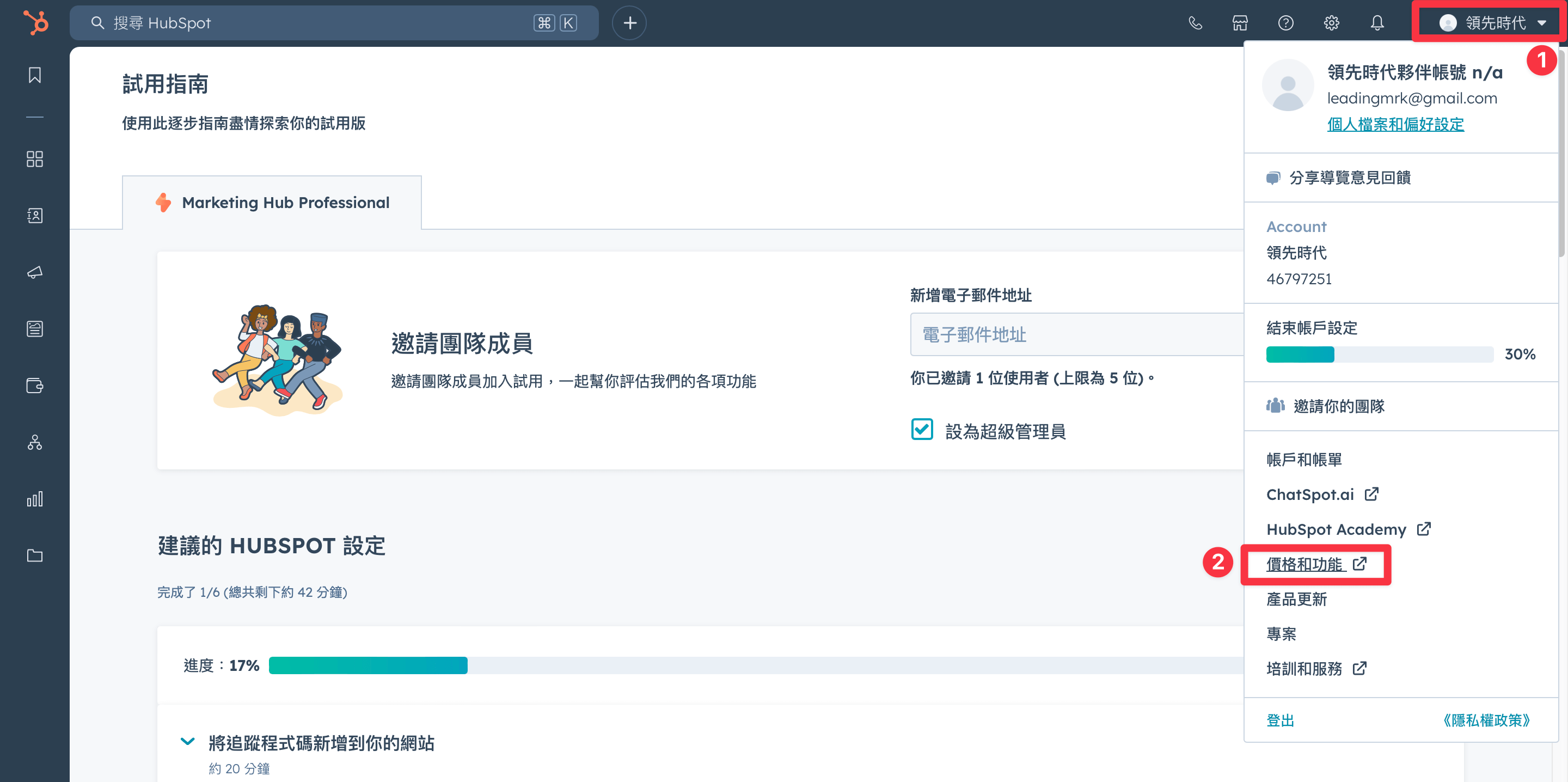The height and width of the screenshot is (782, 1568).
Task: Open the Workspaces grid sidebar icon
Action: [x=35, y=159]
